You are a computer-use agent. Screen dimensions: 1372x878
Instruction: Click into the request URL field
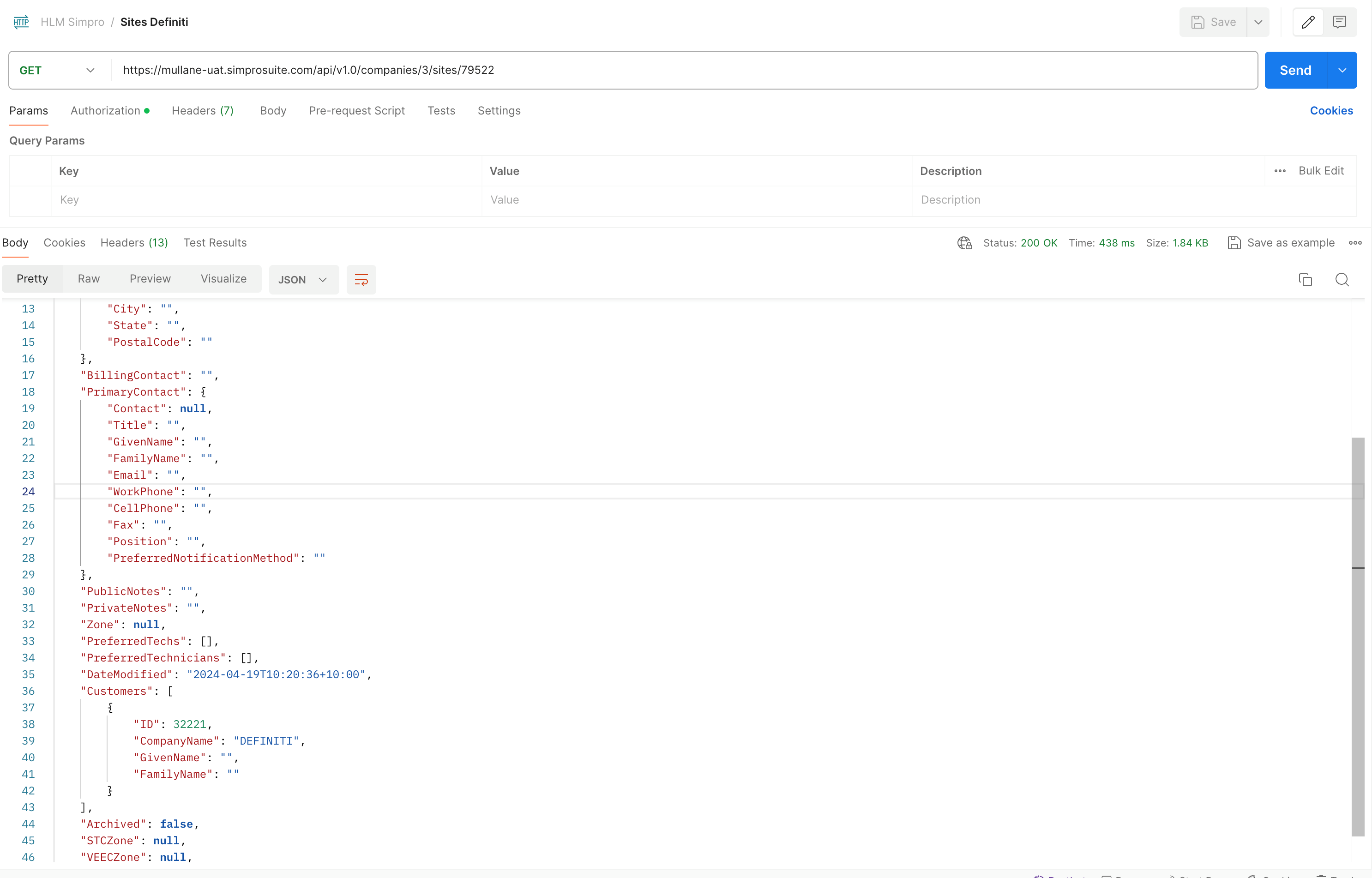(684, 70)
